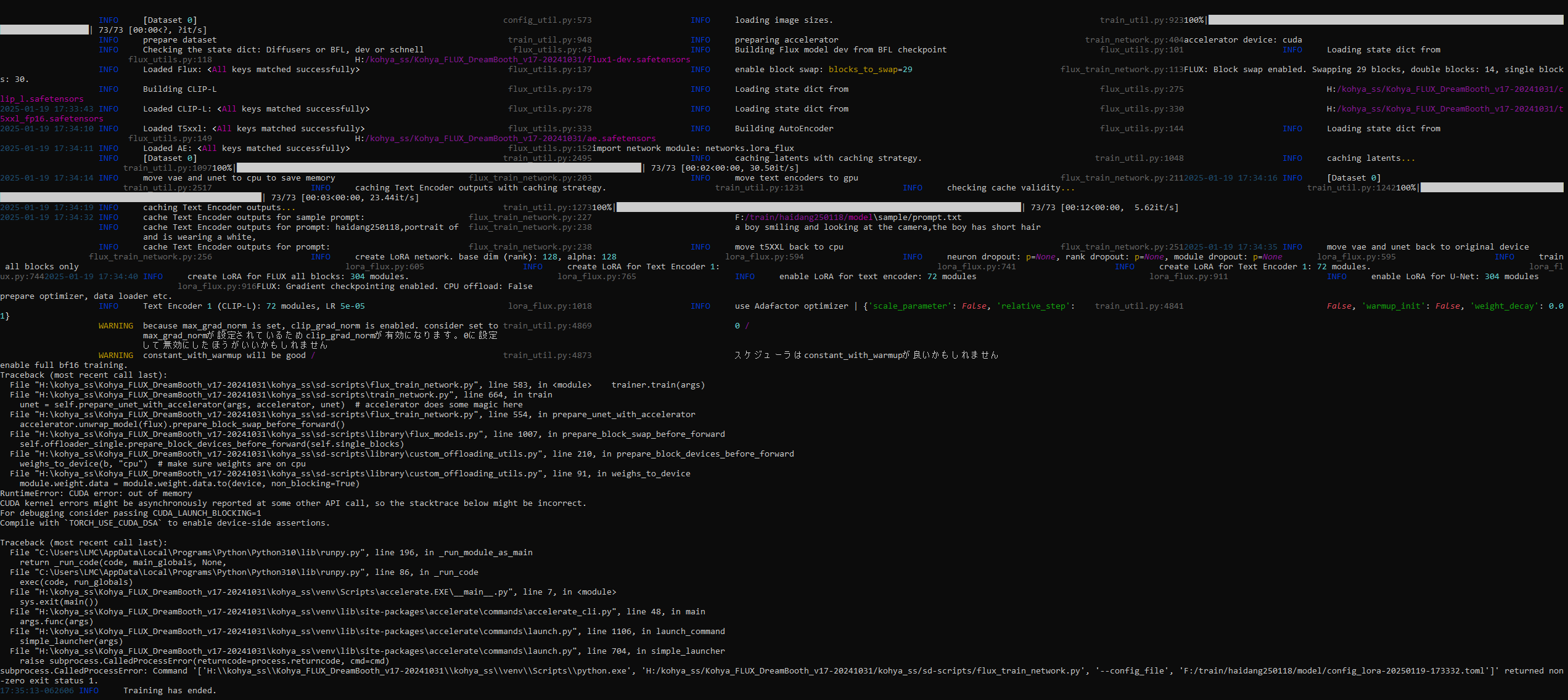Click the 'blocks_to_swap=29' text
The width and height of the screenshot is (1568, 700).
tap(870, 70)
